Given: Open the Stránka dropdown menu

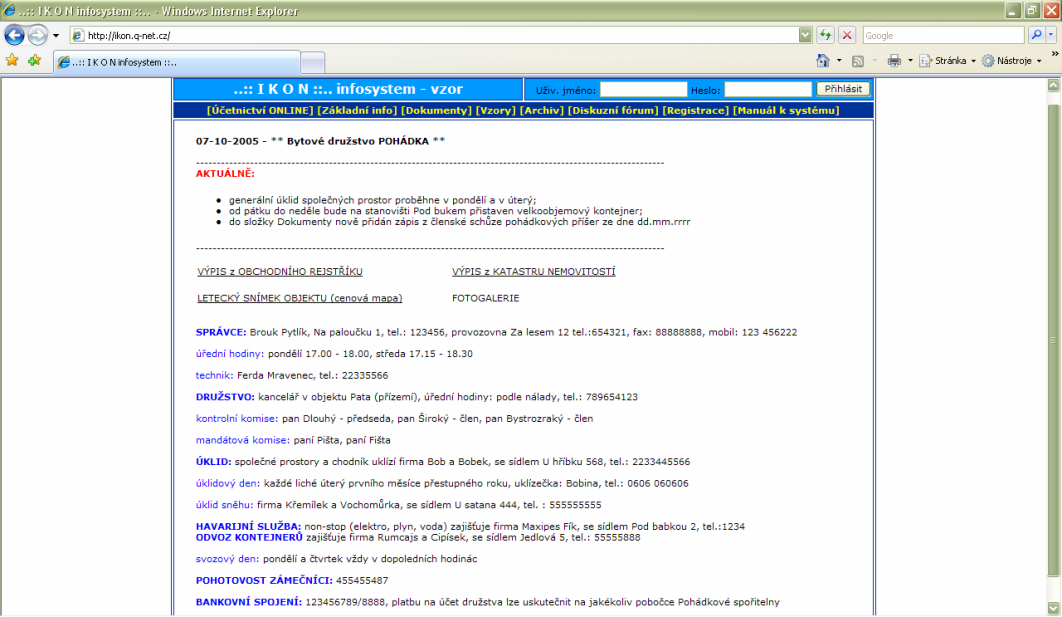Looking at the screenshot, I should [949, 60].
